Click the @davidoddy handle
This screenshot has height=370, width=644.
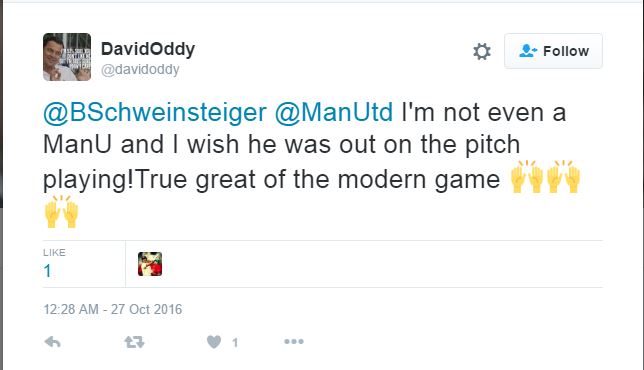[140, 69]
